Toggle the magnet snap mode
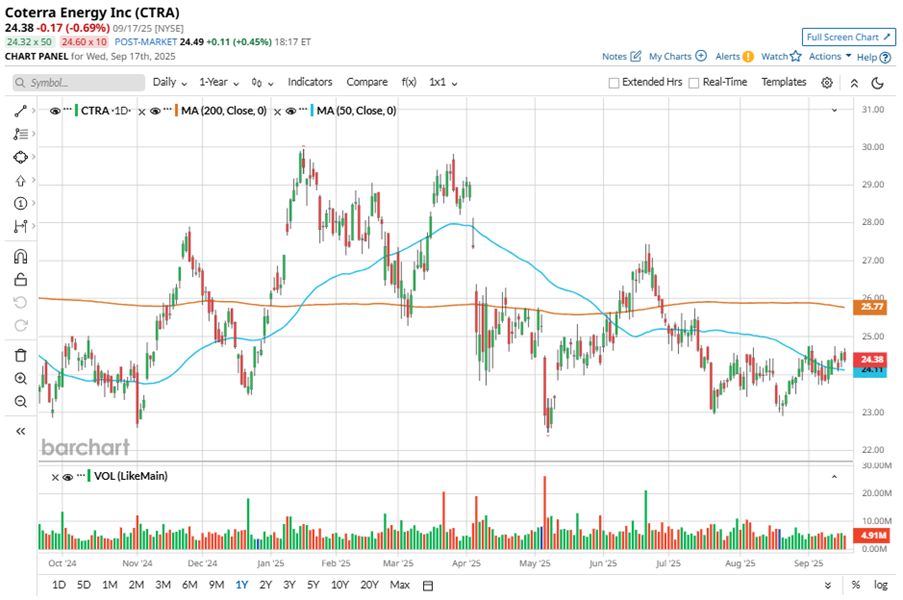The height and width of the screenshot is (600, 903). [21, 256]
